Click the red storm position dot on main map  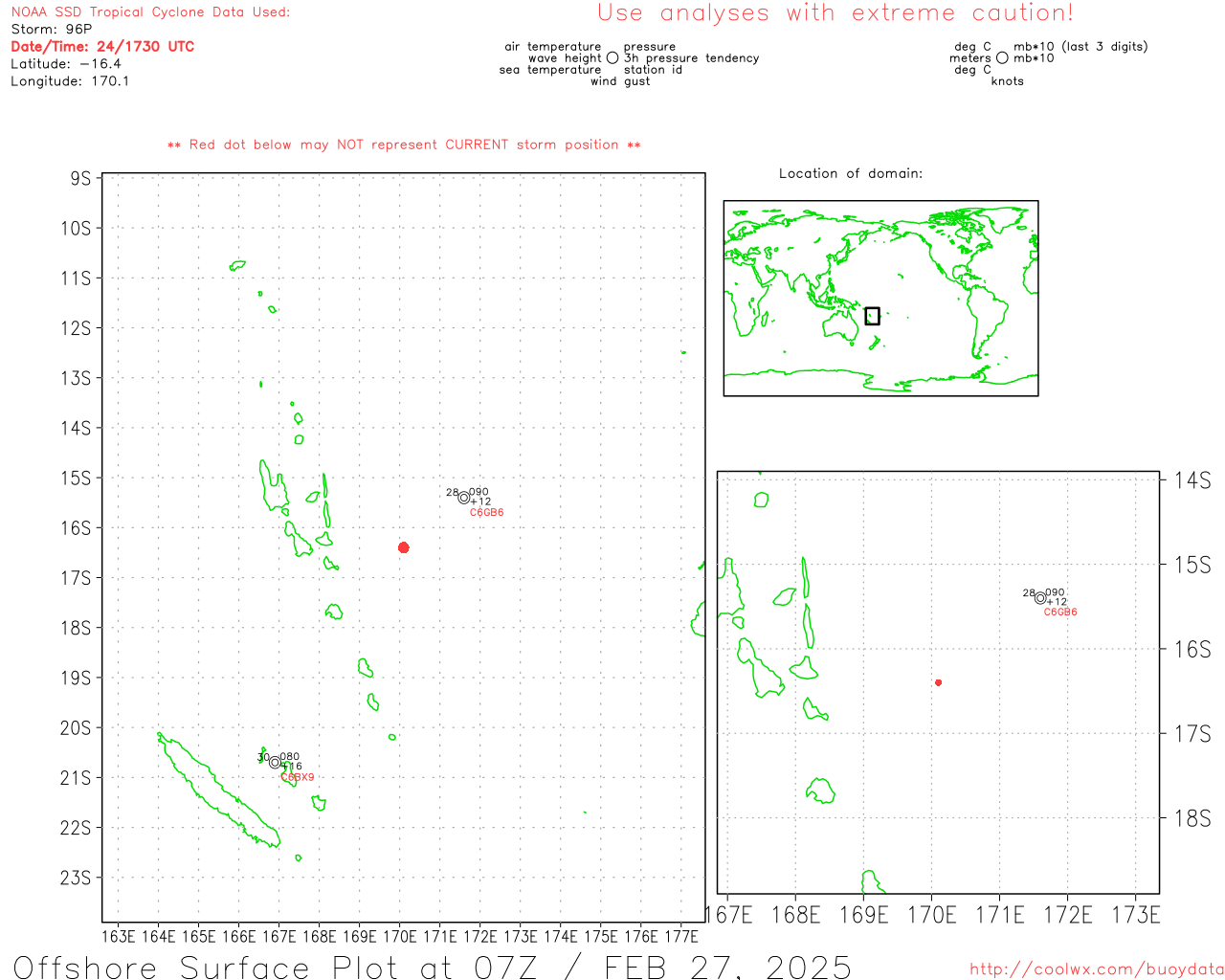pyautogui.click(x=404, y=547)
